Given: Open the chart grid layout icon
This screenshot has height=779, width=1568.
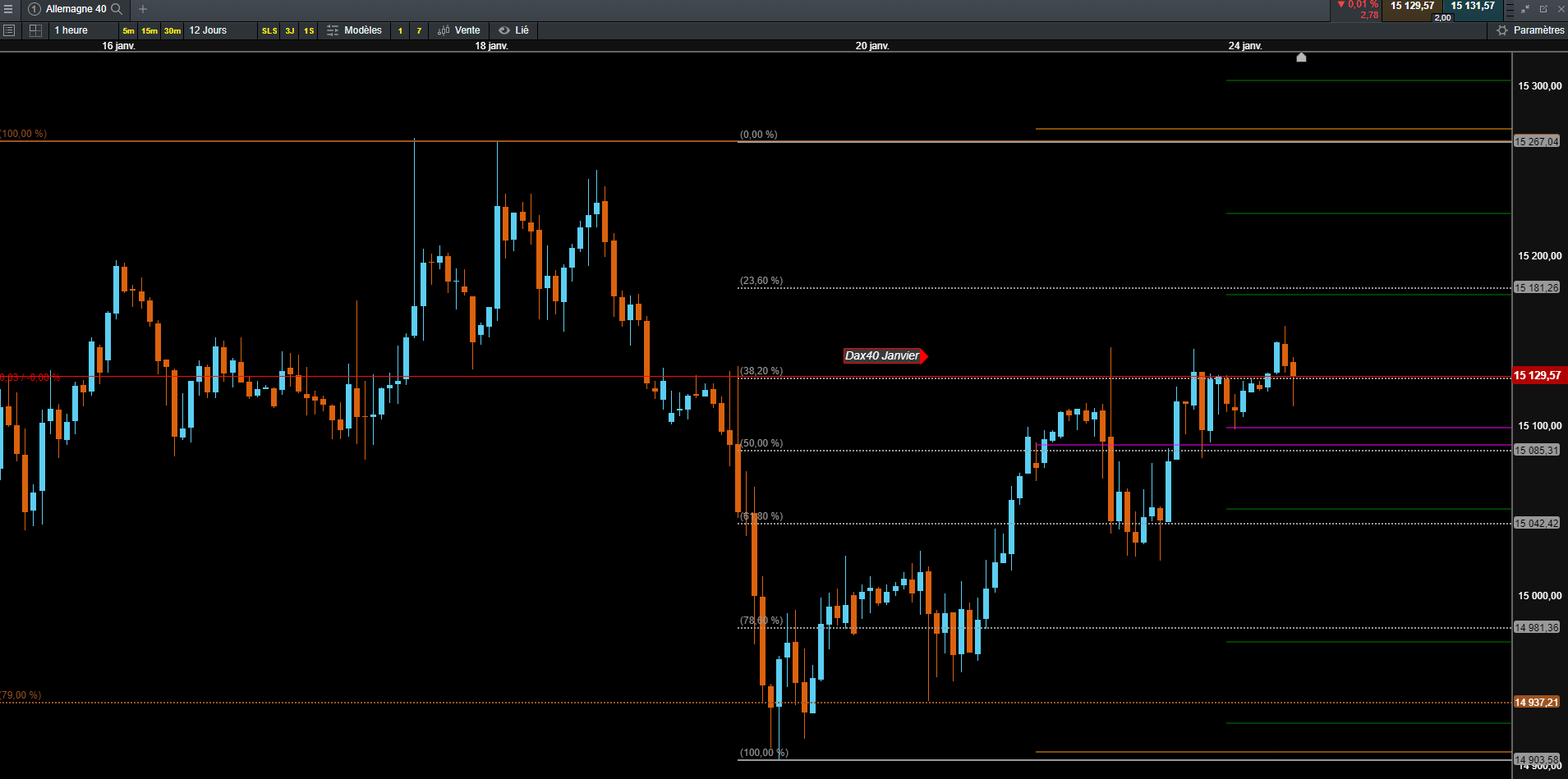Looking at the screenshot, I should (35, 30).
